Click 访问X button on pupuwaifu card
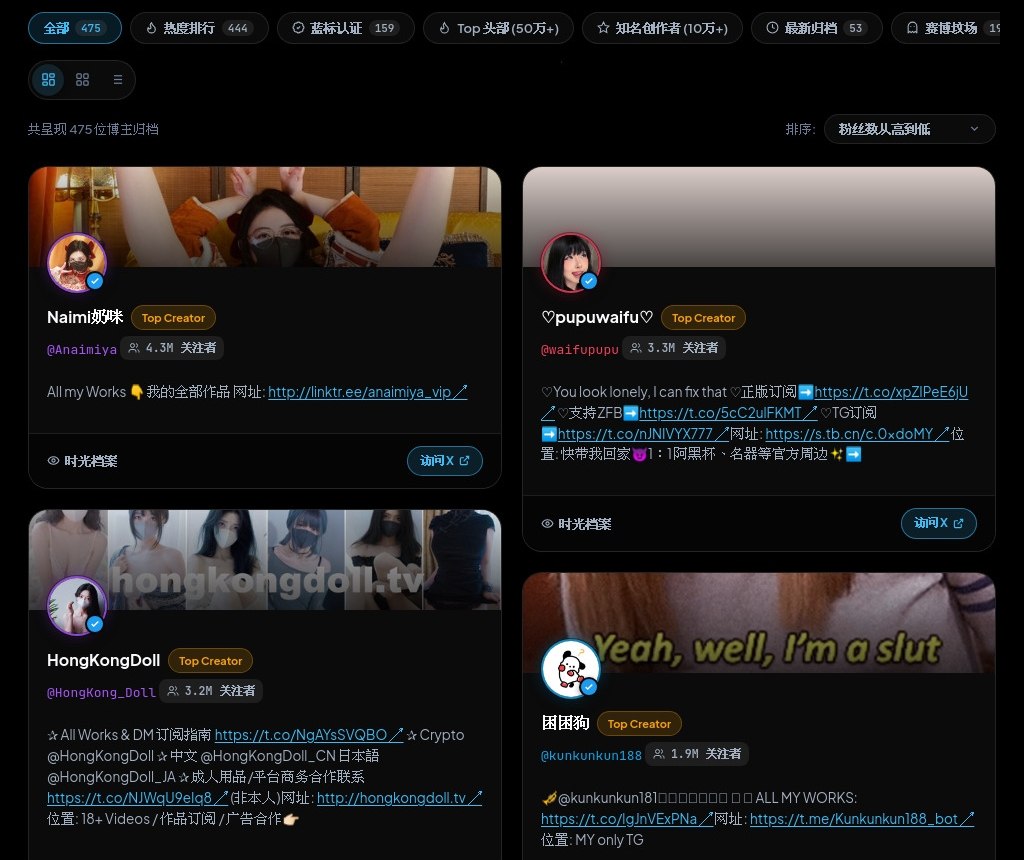 [x=938, y=523]
